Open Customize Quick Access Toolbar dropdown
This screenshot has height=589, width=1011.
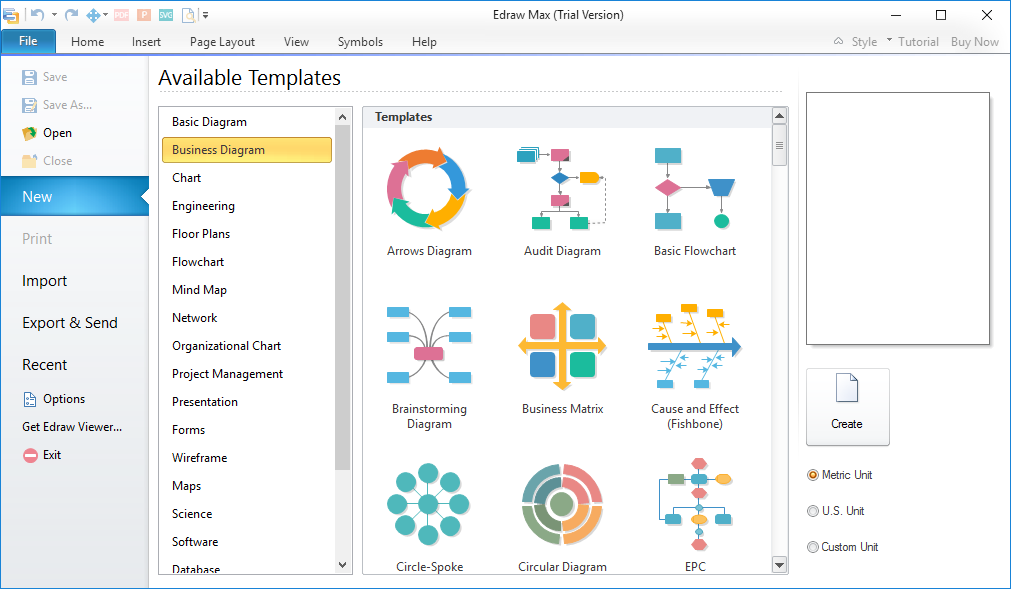pos(206,14)
